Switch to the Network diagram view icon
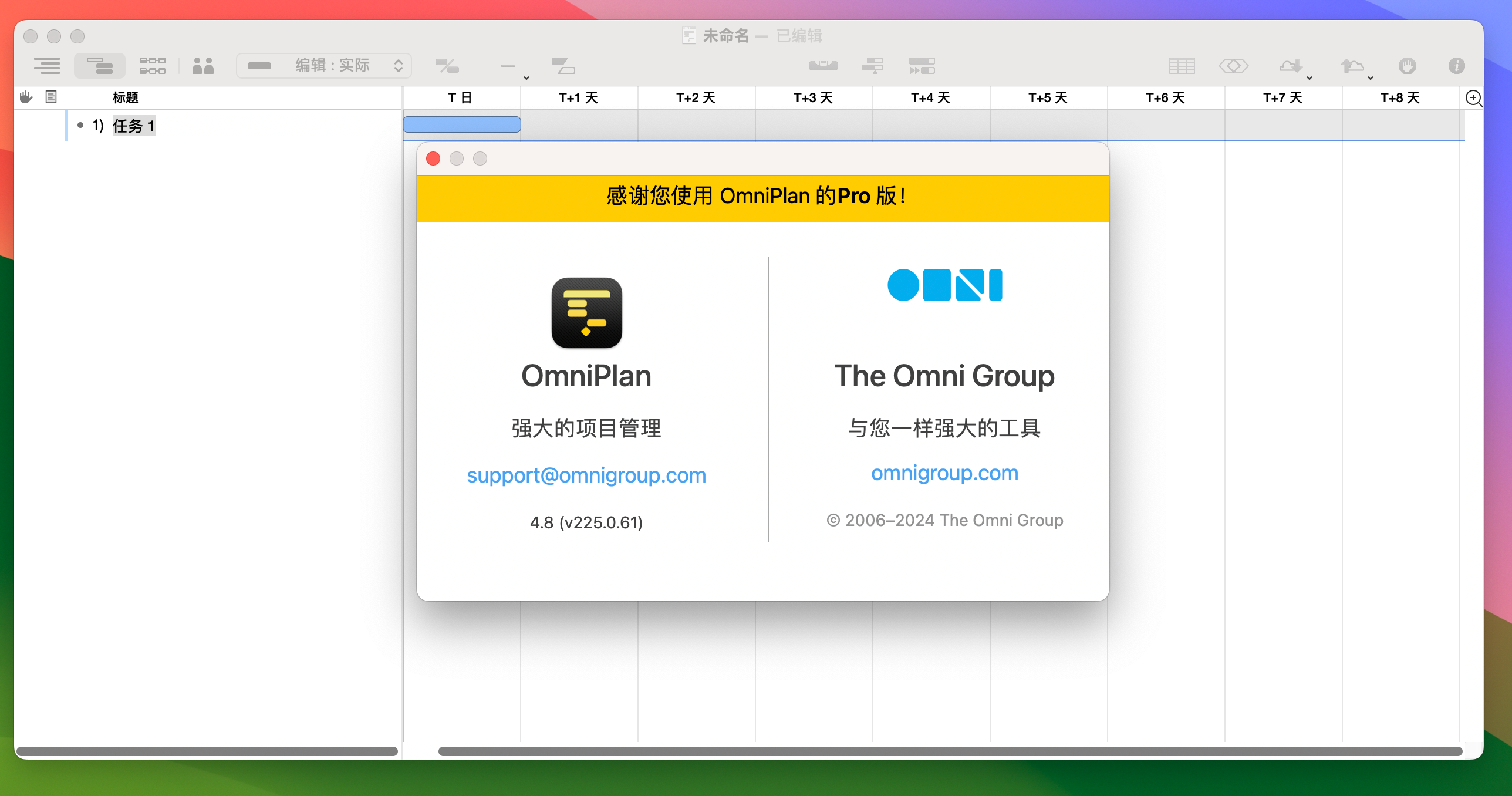 point(152,65)
